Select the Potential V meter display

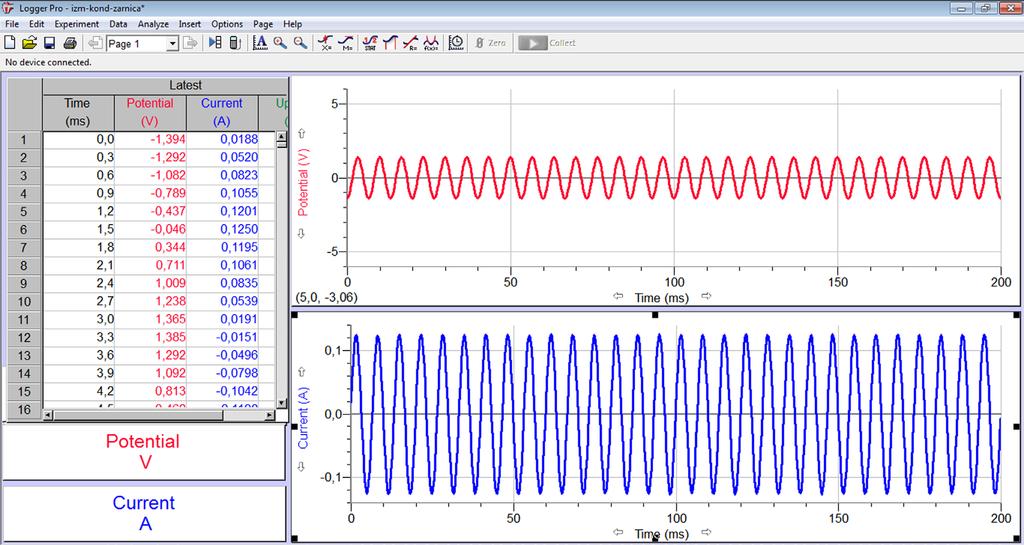click(143, 452)
